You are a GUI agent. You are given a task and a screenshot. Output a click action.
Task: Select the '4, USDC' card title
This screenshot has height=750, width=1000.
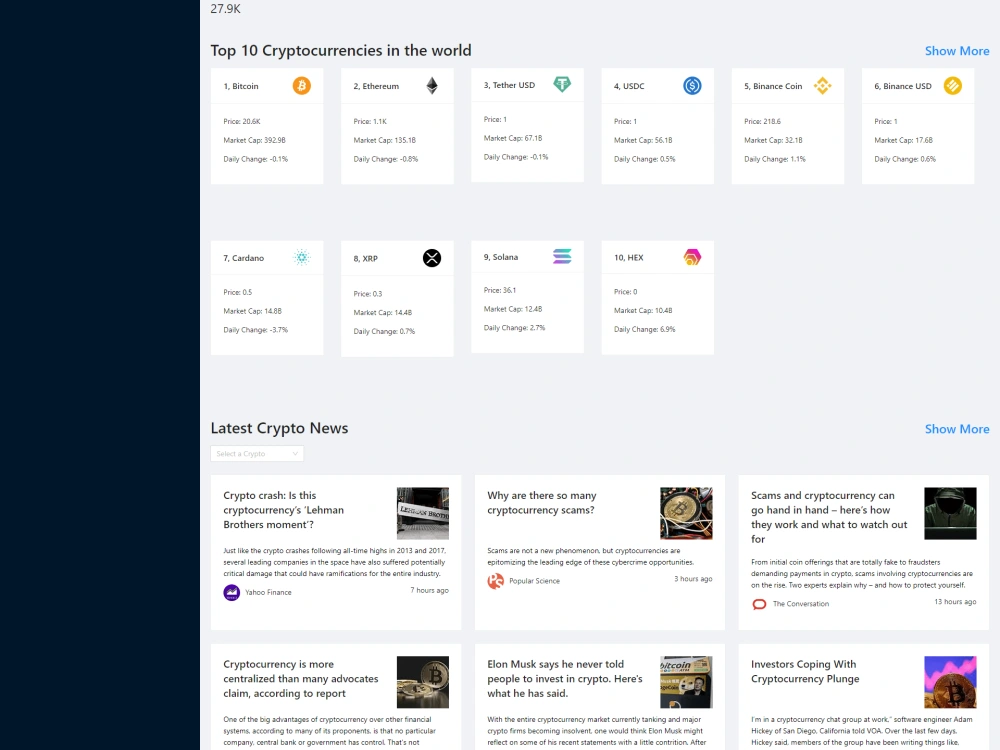click(x=629, y=86)
